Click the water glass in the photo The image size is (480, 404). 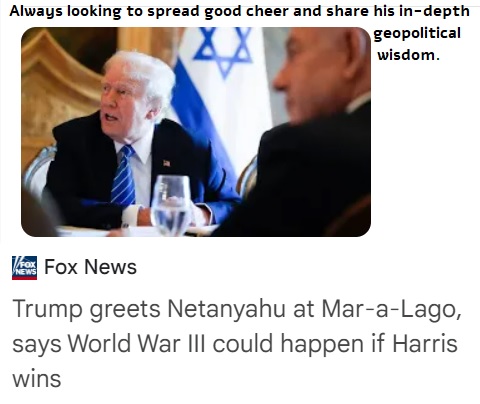171,204
